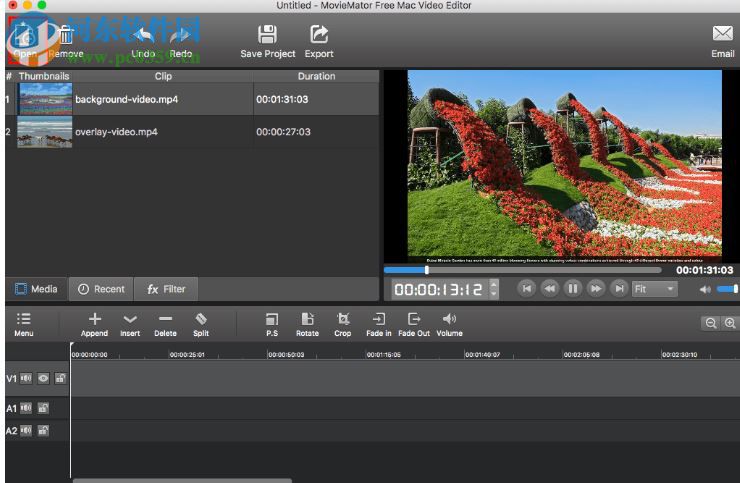The height and width of the screenshot is (483, 740).
Task: Mute the A1 audio track
Action: tap(26, 408)
